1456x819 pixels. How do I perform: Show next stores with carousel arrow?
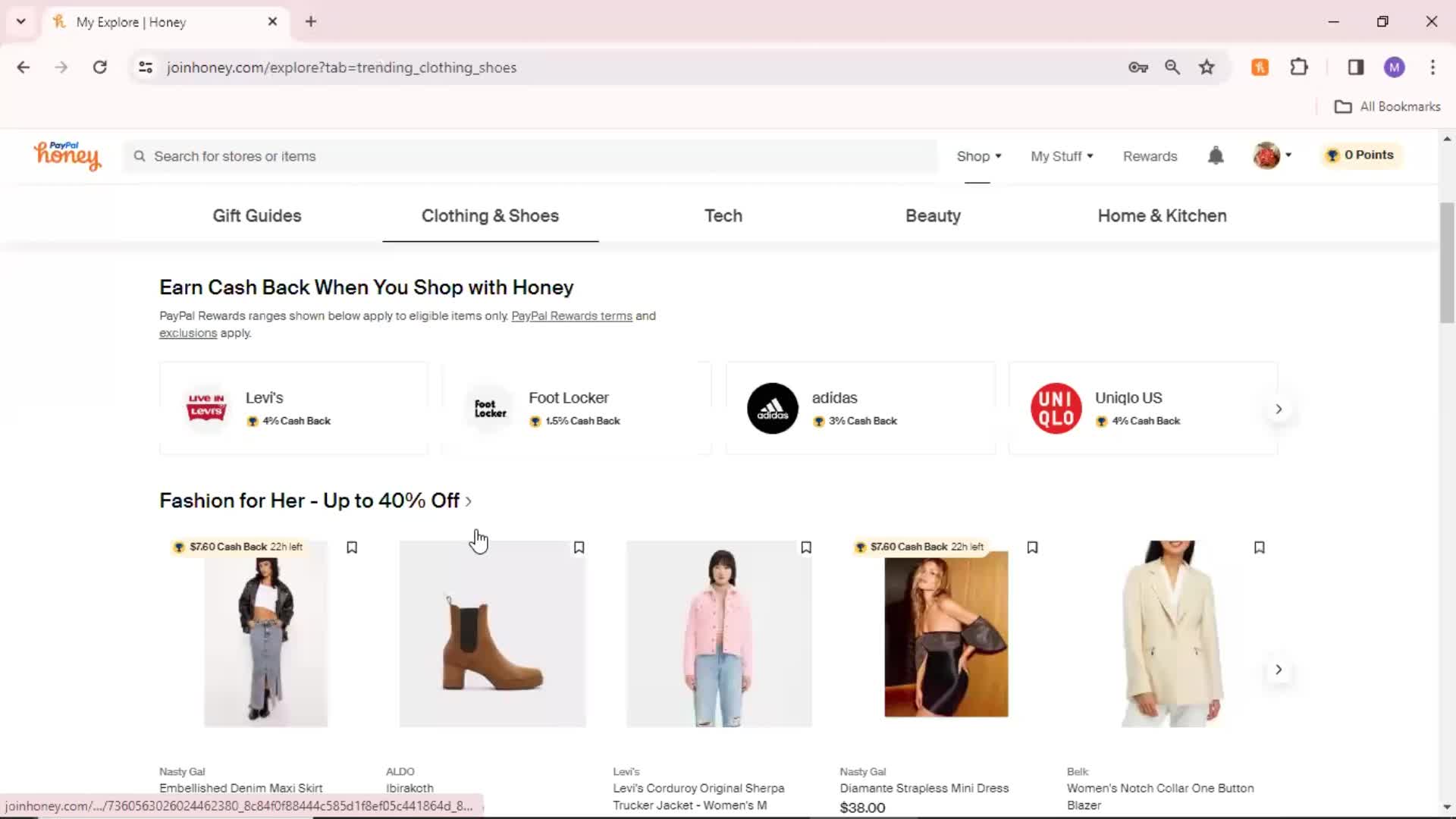1279,409
